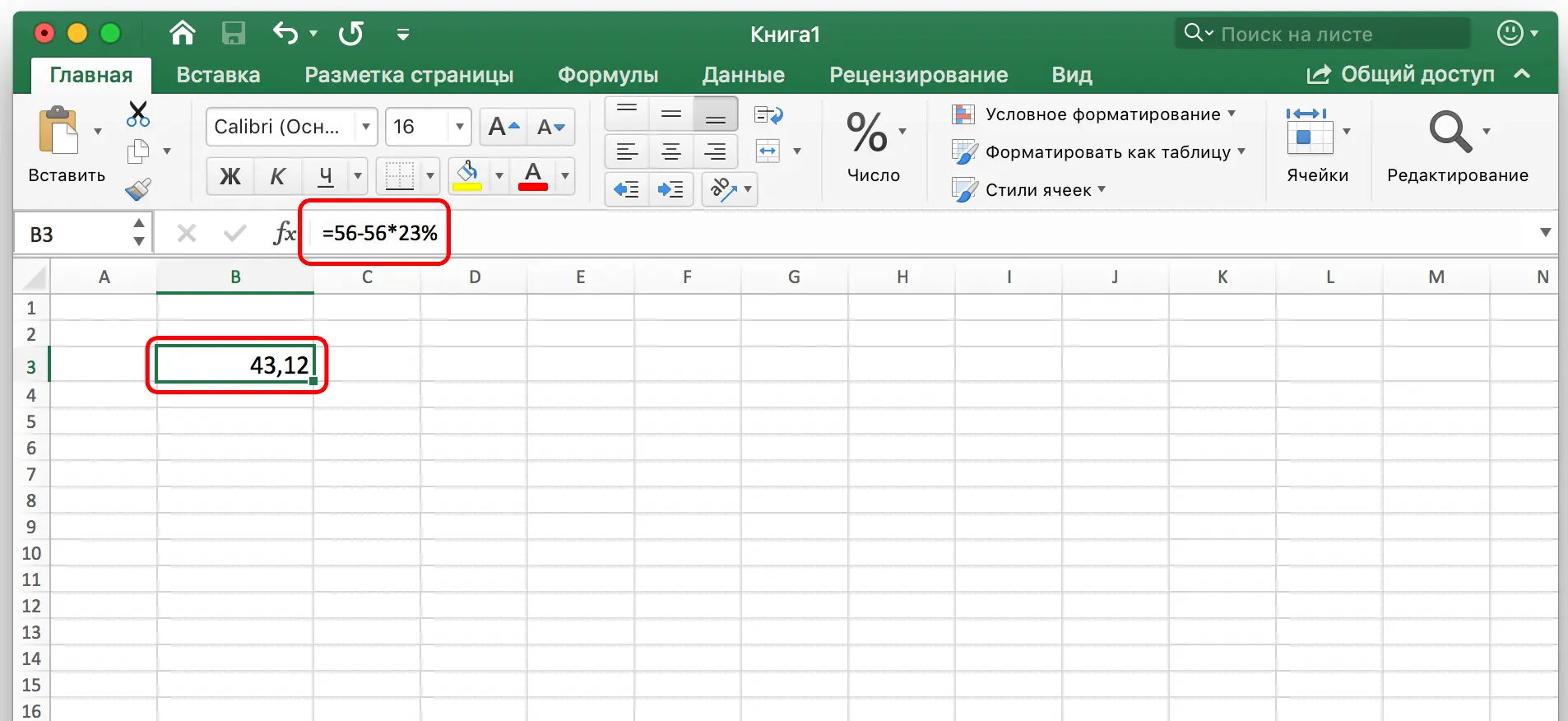This screenshot has width=1568, height=721.
Task: Toggle bold Ж formatting
Action: [x=230, y=175]
